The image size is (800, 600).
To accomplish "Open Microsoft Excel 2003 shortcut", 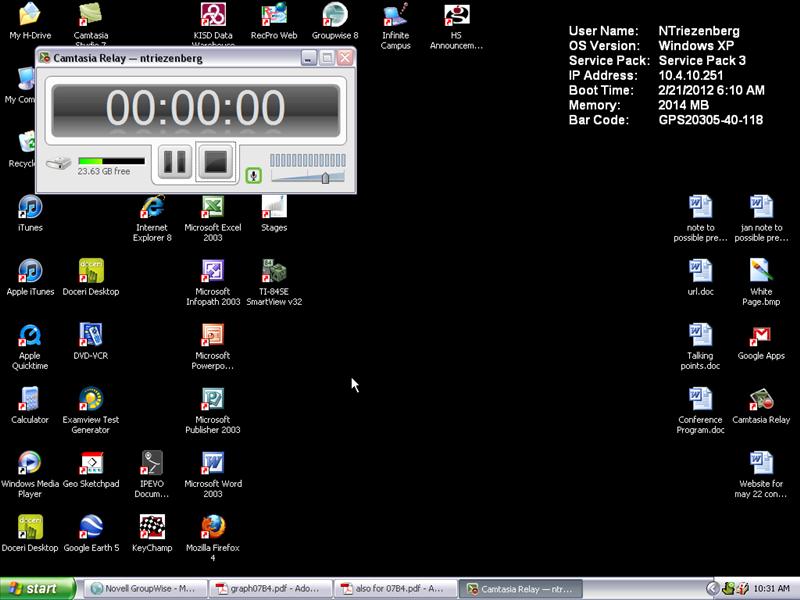I will tap(213, 218).
